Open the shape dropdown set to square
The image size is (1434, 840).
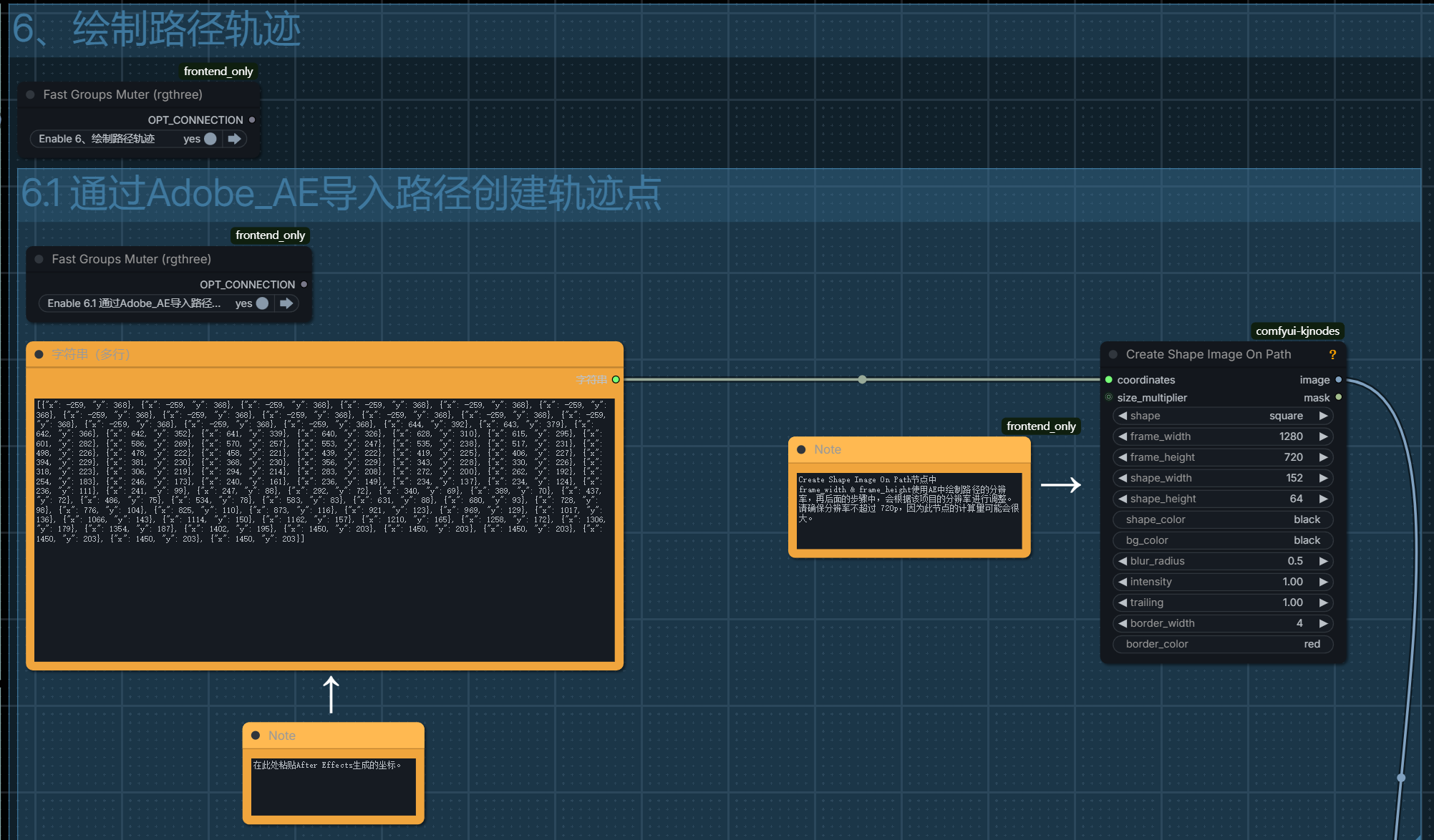point(1223,416)
